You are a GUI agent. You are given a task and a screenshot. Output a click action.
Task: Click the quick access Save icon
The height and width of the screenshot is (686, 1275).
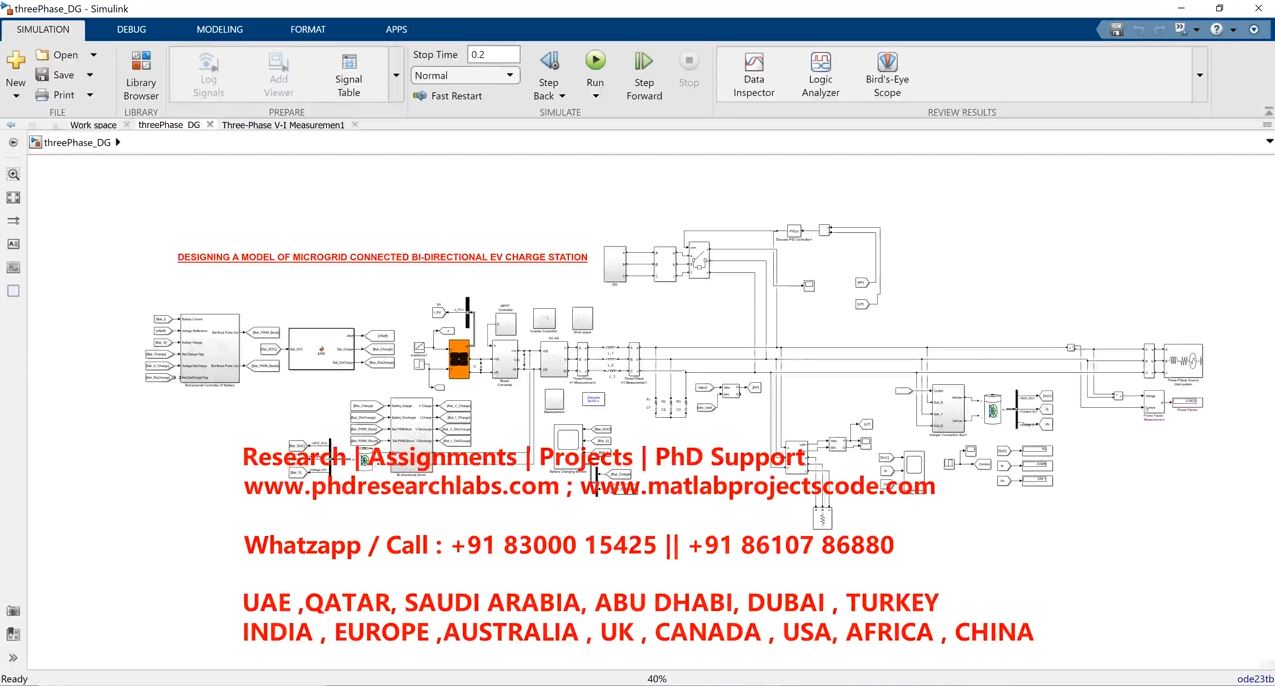click(1116, 30)
